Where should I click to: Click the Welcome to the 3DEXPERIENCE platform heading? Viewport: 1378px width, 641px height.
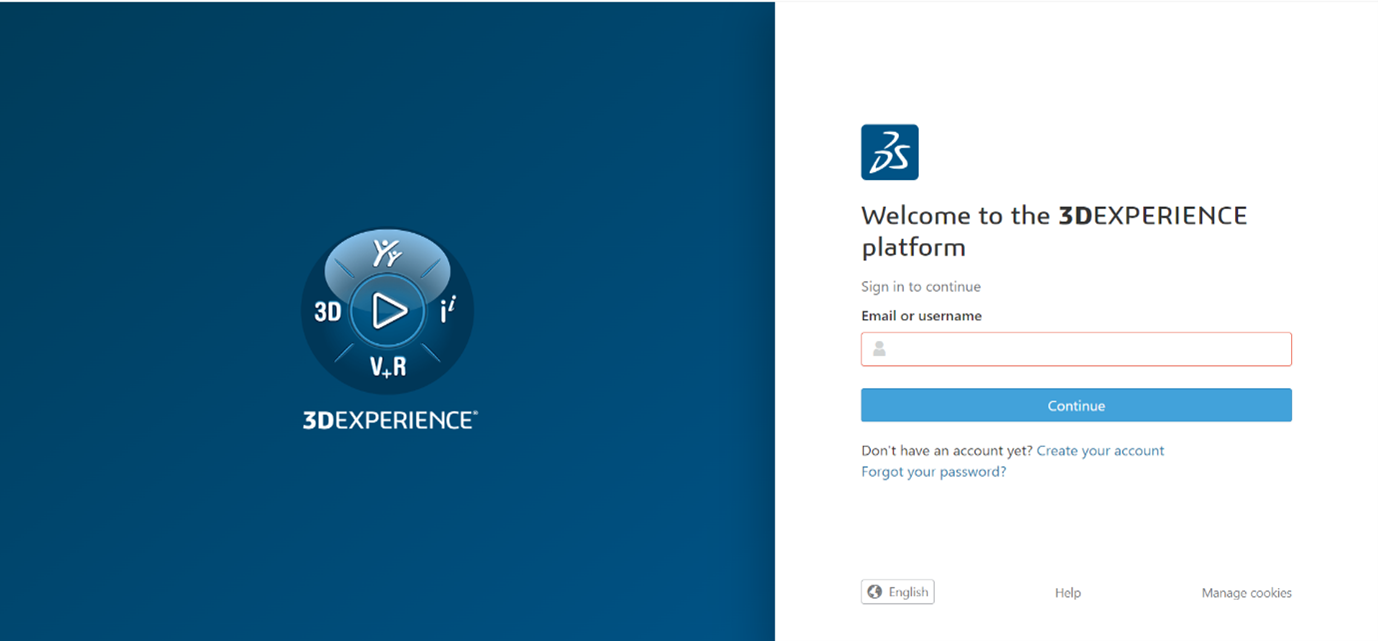pos(1053,231)
